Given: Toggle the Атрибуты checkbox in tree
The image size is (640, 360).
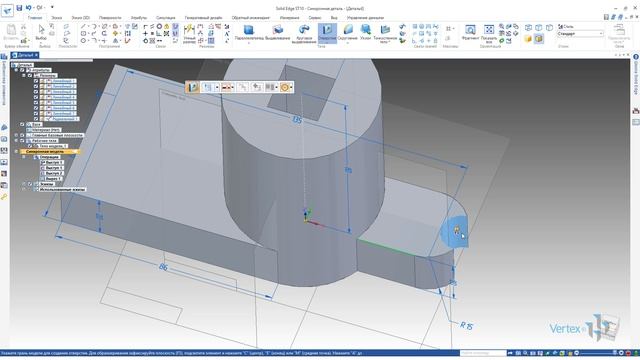Looking at the screenshot, I should coord(22,70).
